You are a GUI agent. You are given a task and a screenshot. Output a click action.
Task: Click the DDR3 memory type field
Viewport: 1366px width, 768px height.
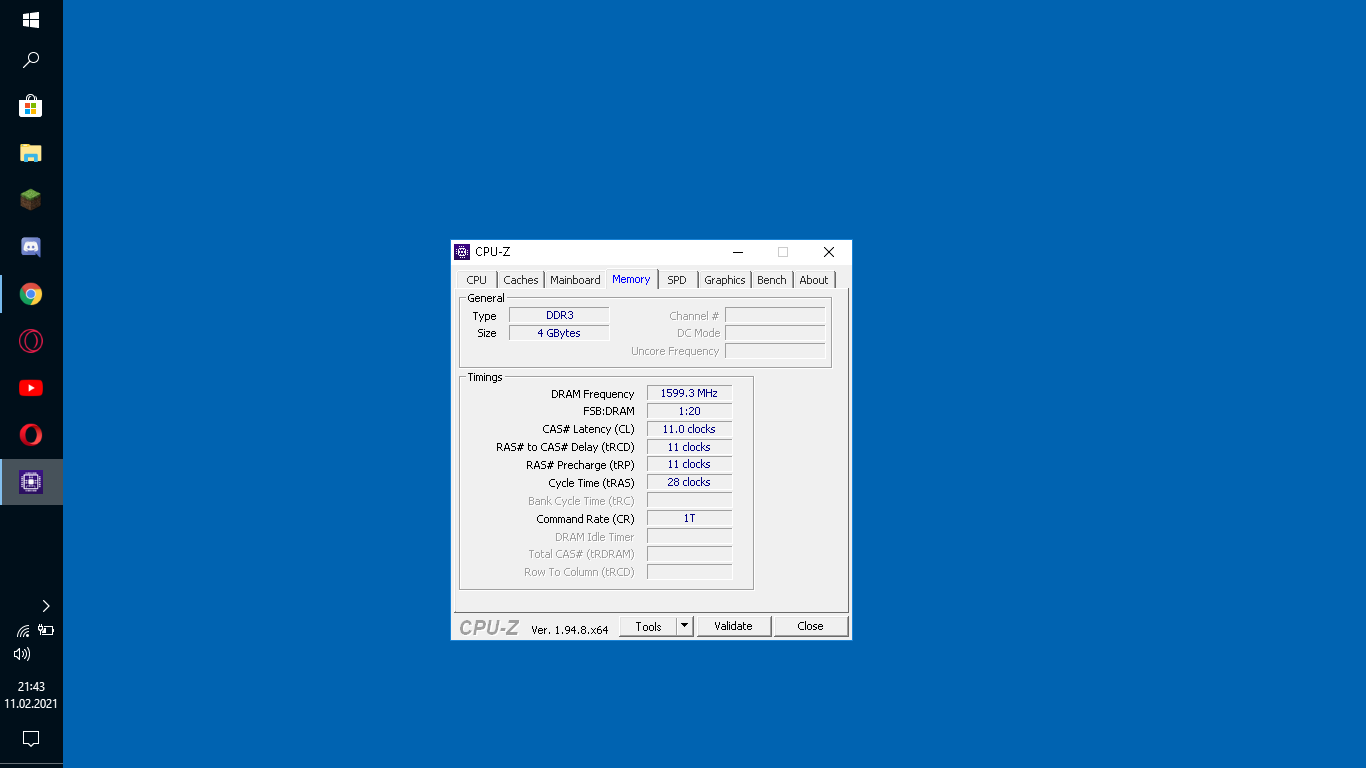click(x=559, y=315)
